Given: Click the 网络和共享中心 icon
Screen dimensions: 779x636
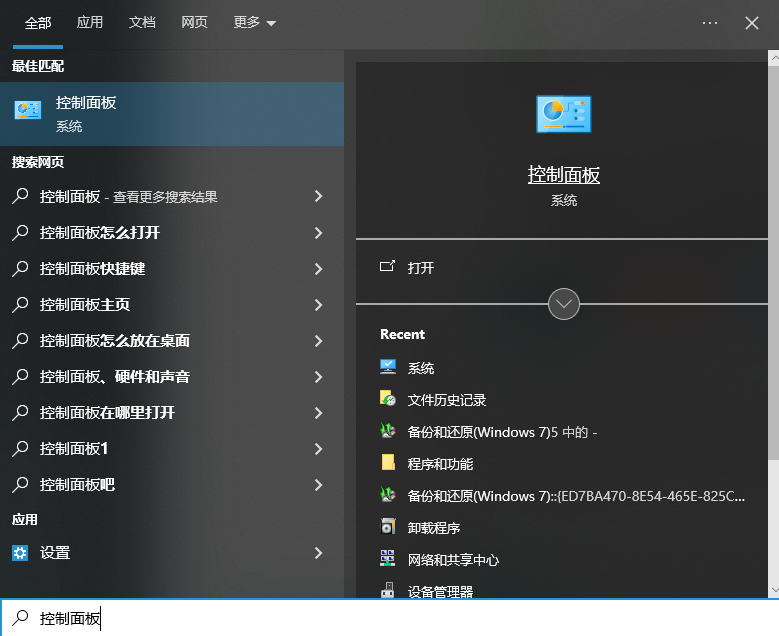Looking at the screenshot, I should [x=388, y=558].
